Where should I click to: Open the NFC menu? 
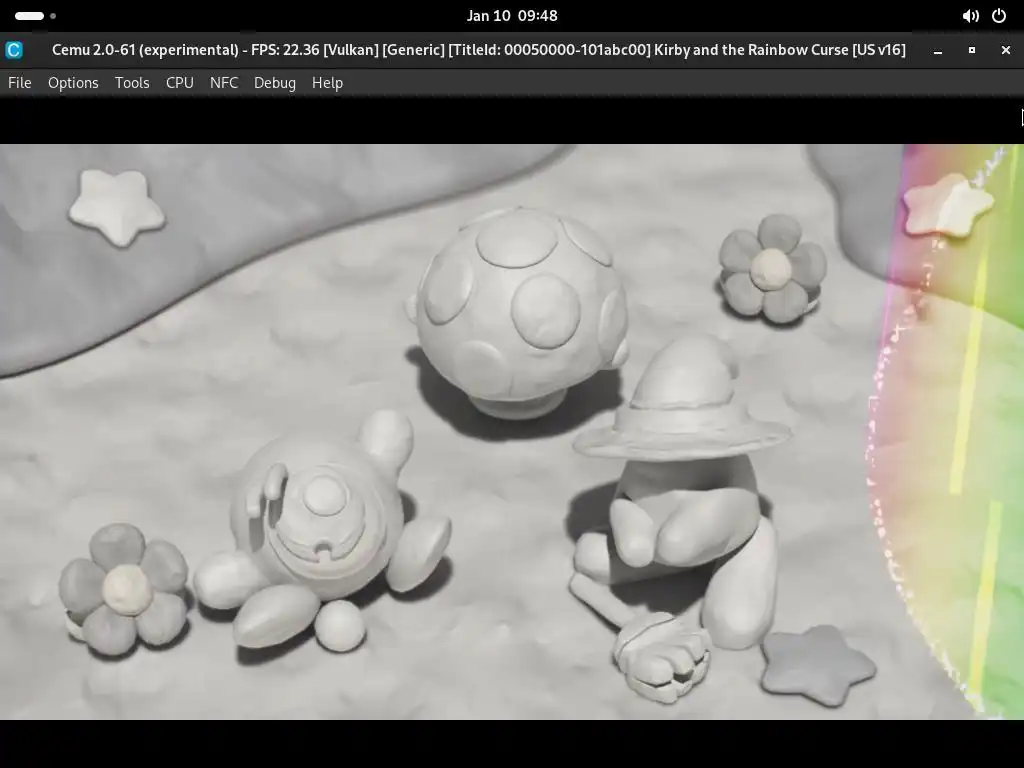(x=224, y=83)
